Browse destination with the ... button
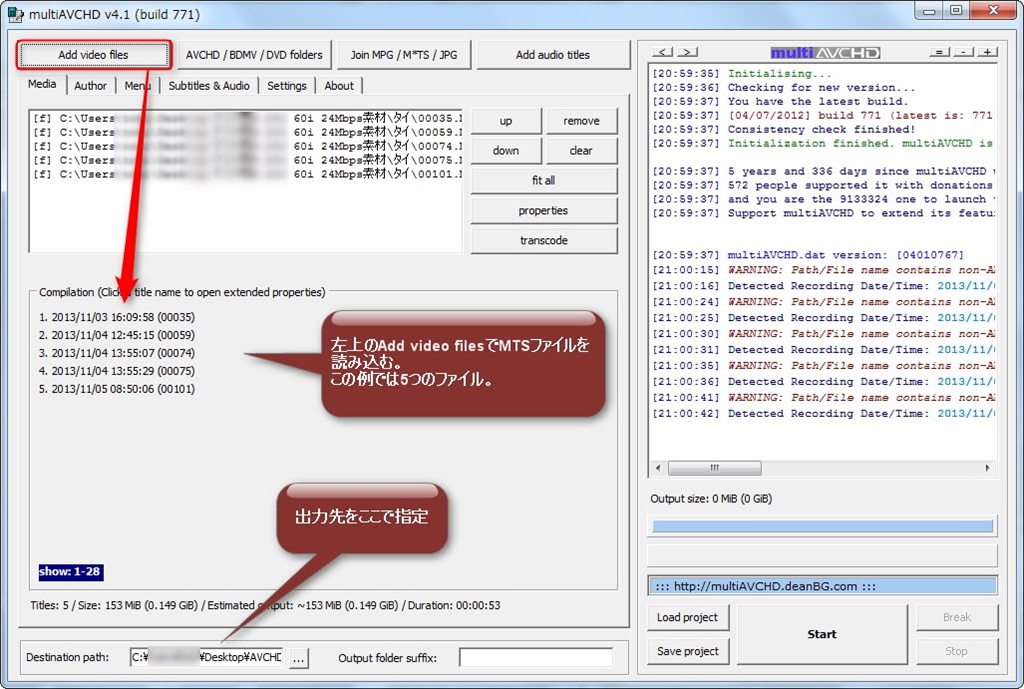1024x689 pixels. [x=298, y=658]
